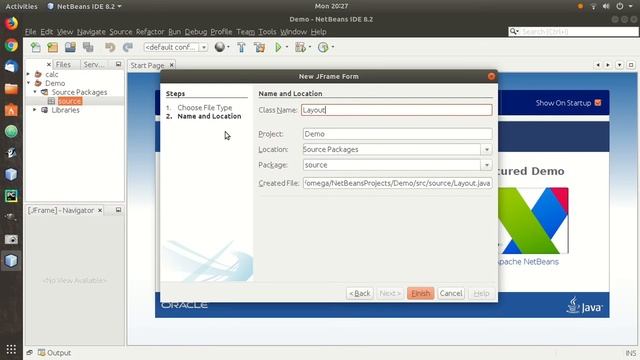Open the Refactor menu
The height and width of the screenshot is (360, 640).
click(x=150, y=32)
